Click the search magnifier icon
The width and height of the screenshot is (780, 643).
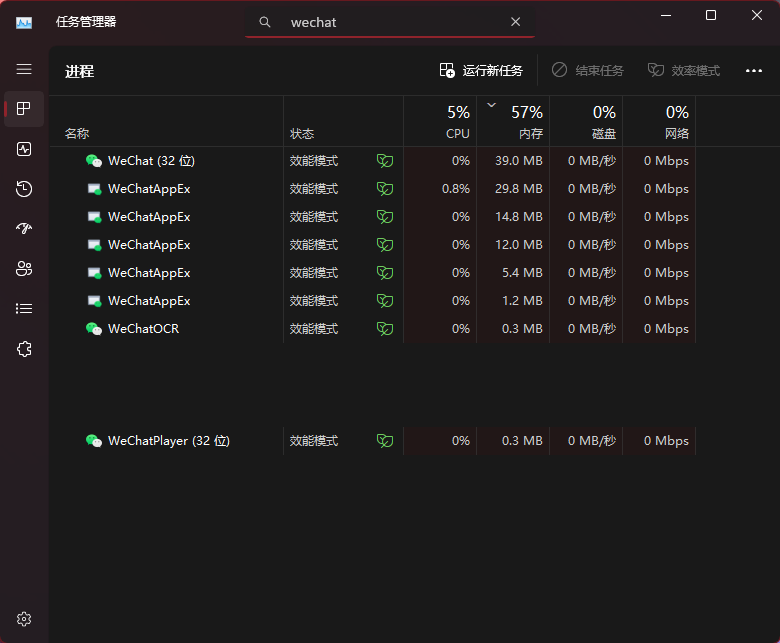pos(265,22)
